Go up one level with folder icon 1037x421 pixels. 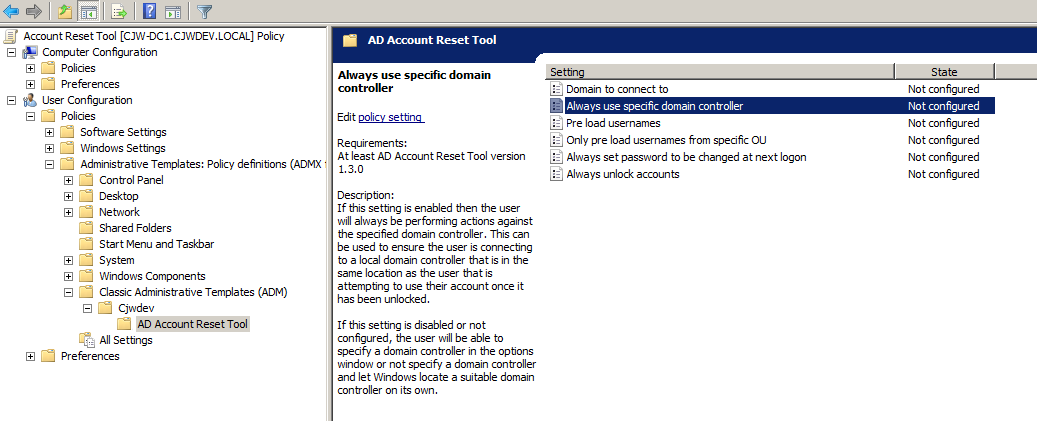(65, 12)
